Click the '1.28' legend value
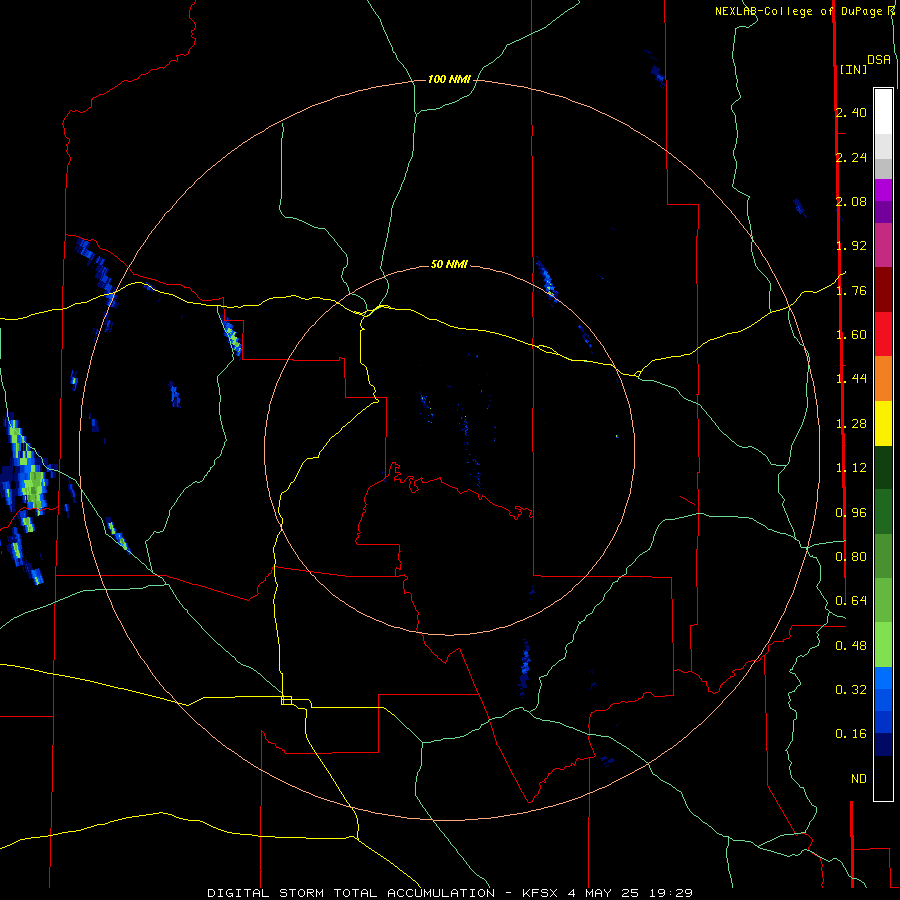The width and height of the screenshot is (900, 900). [x=851, y=424]
